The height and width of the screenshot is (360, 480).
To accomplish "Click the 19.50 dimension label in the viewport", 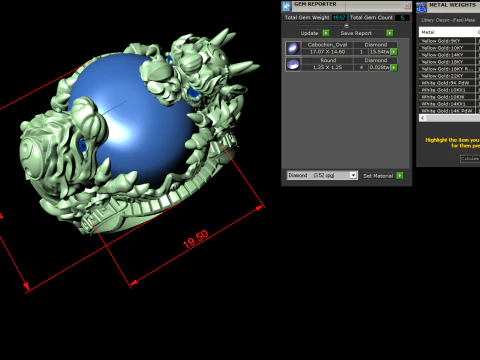I will pyautogui.click(x=196, y=239).
